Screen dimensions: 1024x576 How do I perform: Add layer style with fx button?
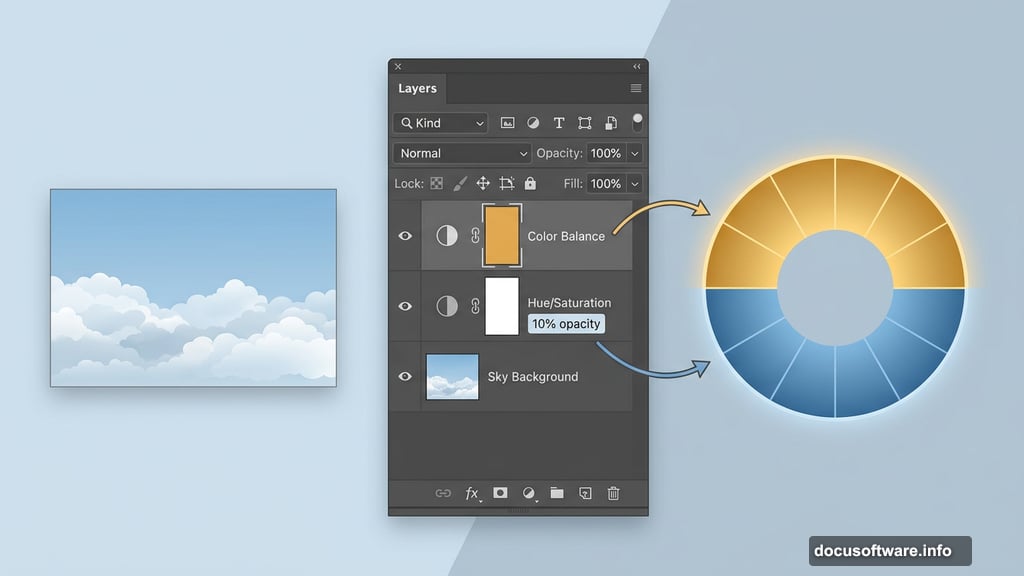coord(472,493)
